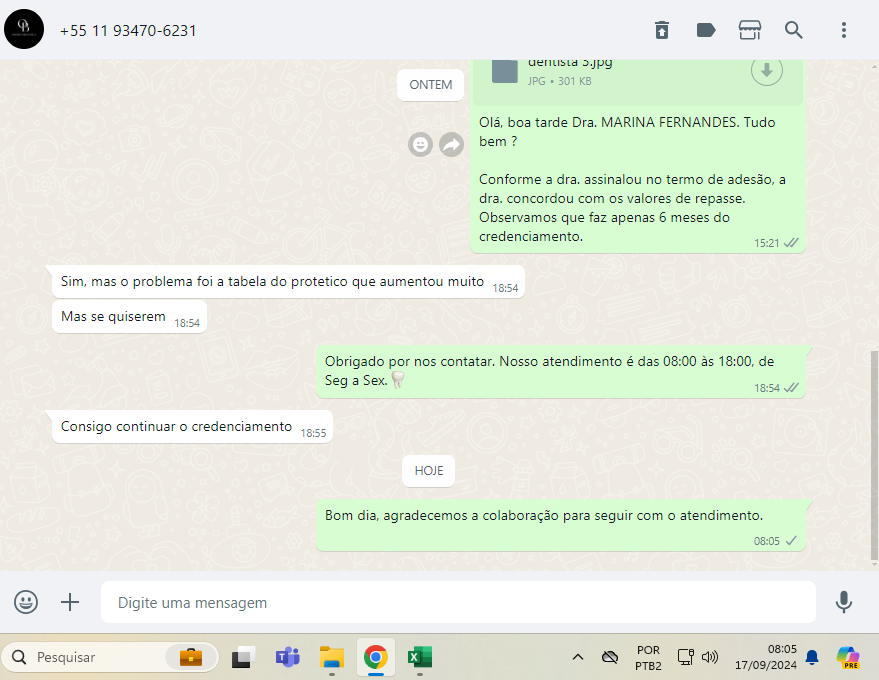Expand hidden system tray icons
Screen dimensions: 879x680
pyautogui.click(x=578, y=657)
